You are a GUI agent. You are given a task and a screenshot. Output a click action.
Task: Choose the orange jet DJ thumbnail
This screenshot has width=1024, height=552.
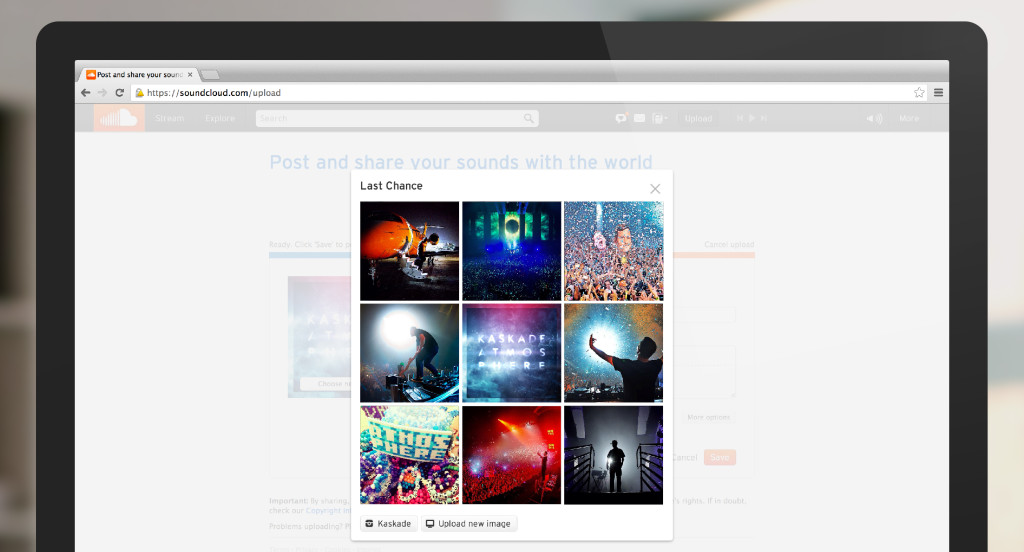[x=409, y=251]
